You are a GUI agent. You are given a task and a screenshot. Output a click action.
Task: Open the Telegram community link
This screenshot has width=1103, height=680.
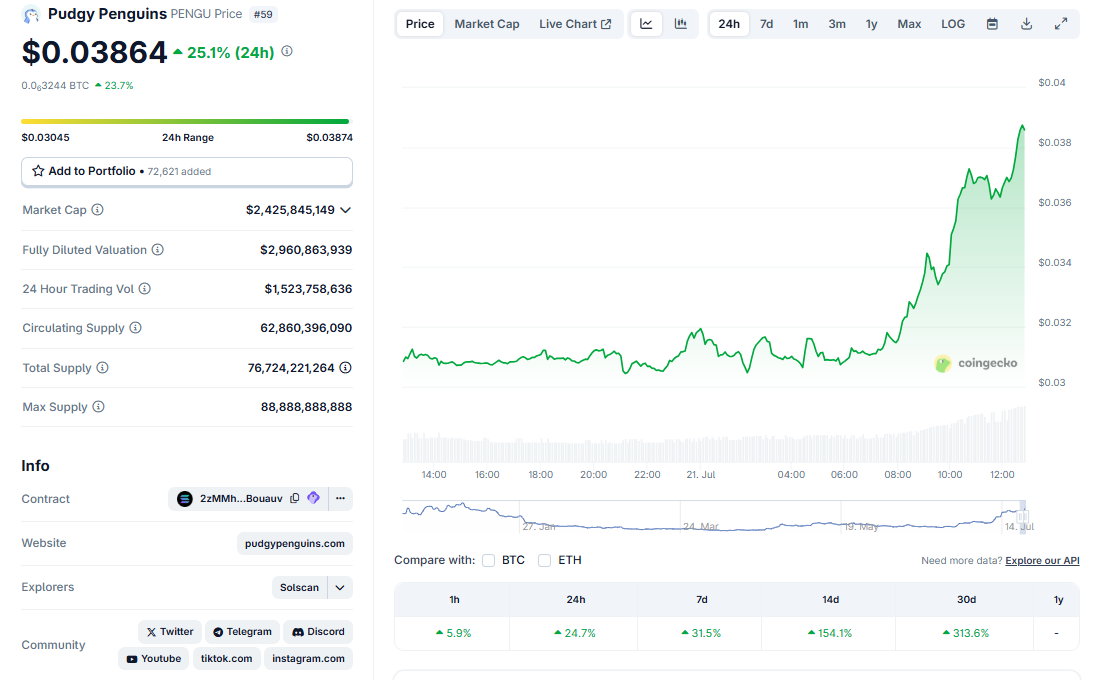click(x=243, y=631)
